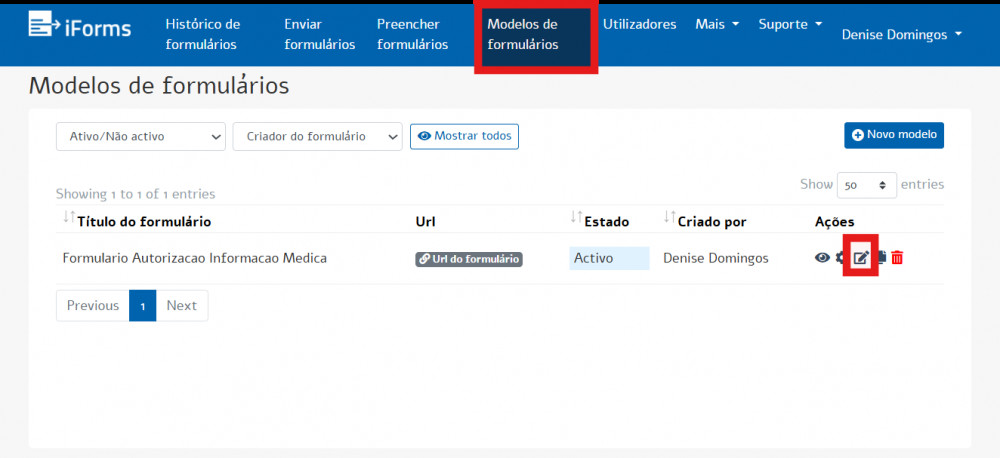
Task: Expand the Criador do formulário dropdown
Action: [x=317, y=137]
